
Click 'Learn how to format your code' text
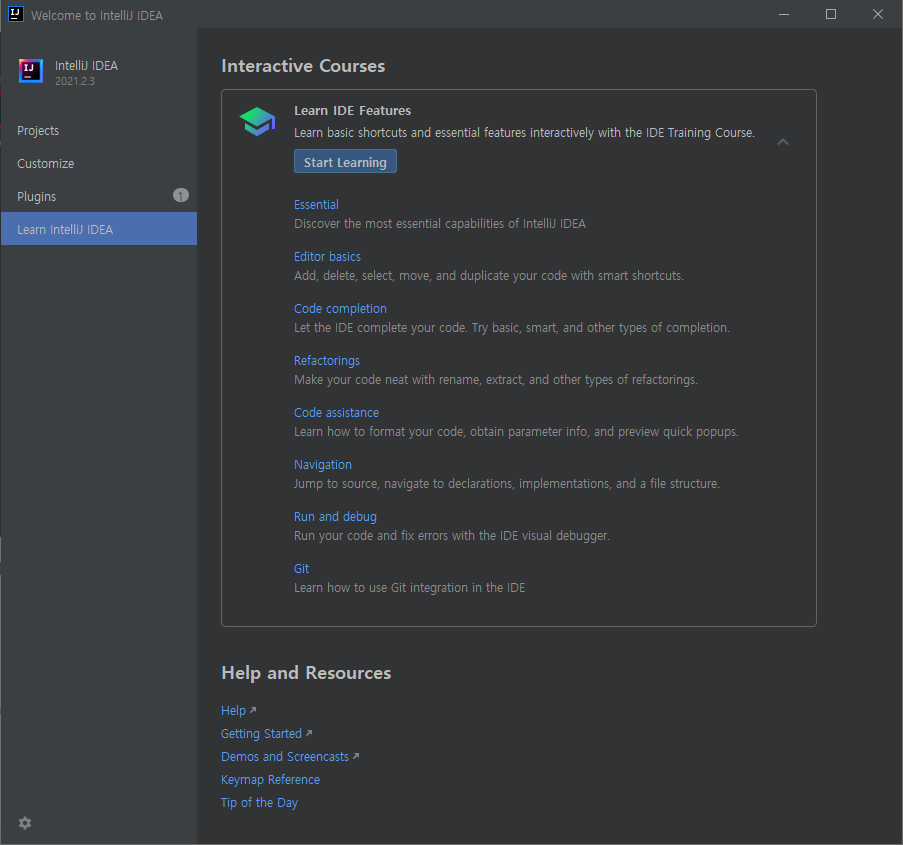point(516,432)
